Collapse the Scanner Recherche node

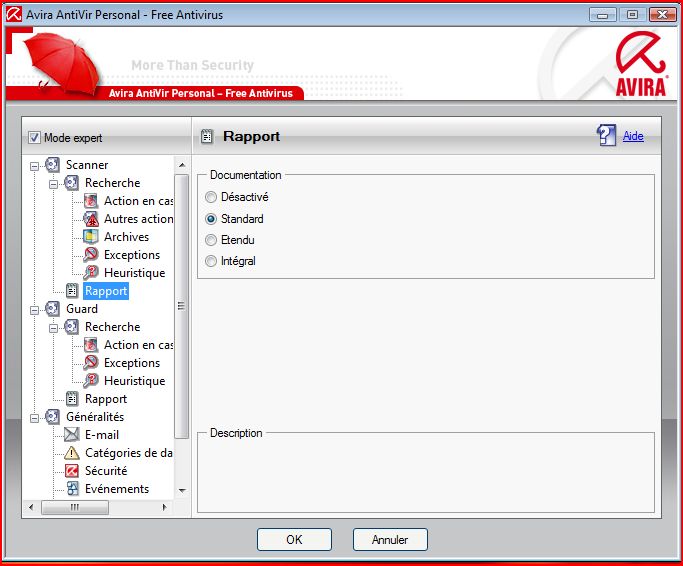click(x=53, y=184)
